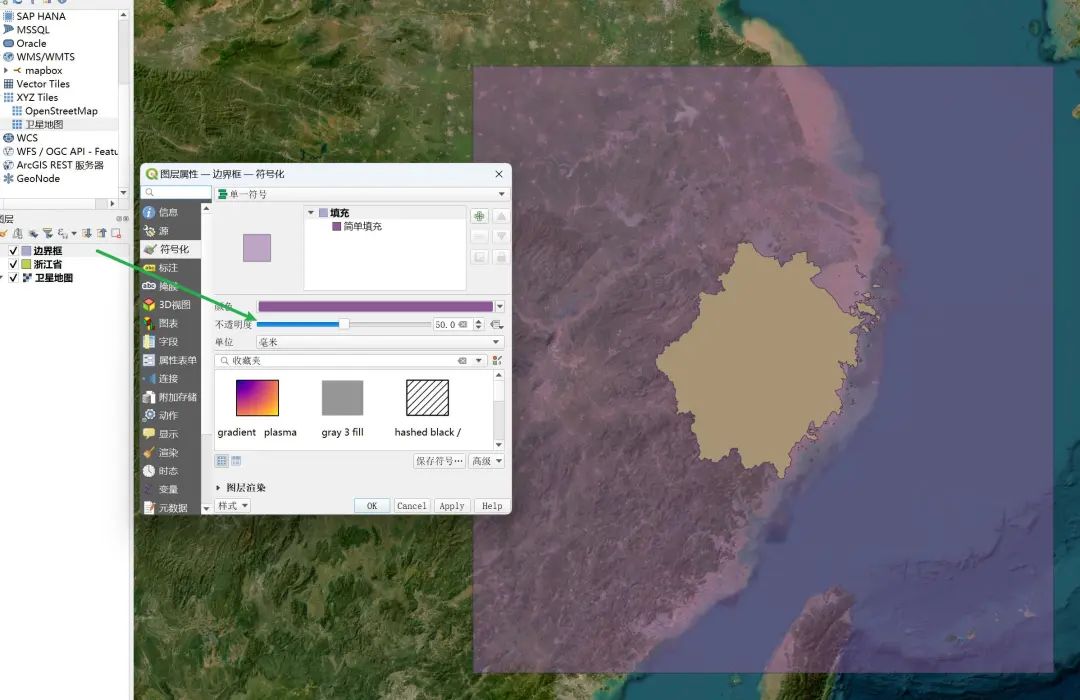This screenshot has width=1080, height=700.
Task: Remove a layer with the Layers panel delete icon
Action: (116, 233)
